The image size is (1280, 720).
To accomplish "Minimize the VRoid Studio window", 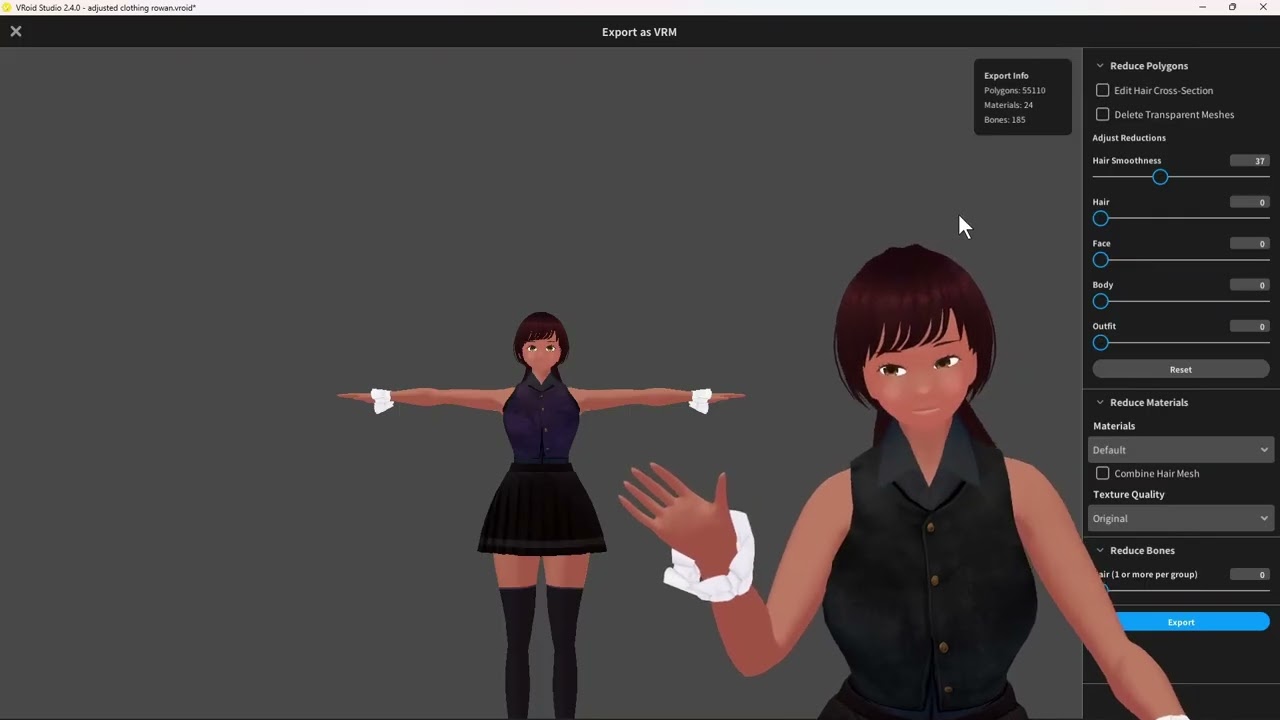I will click(x=1202, y=7).
